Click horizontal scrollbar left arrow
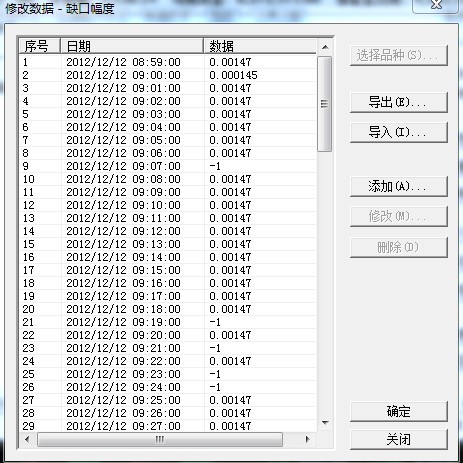The image size is (463, 463). pos(27,439)
